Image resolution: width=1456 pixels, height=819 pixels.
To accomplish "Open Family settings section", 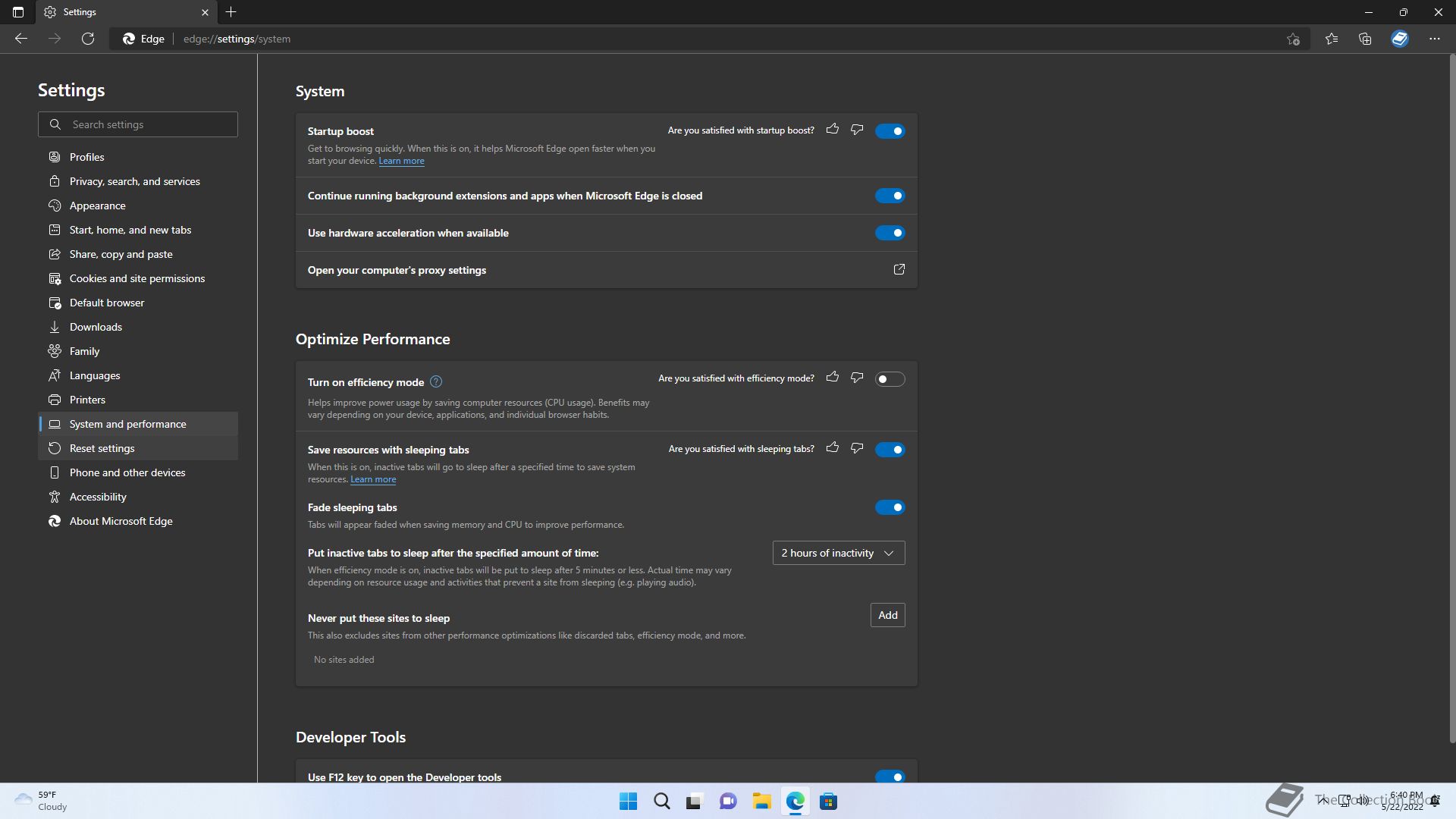I will pos(138,351).
